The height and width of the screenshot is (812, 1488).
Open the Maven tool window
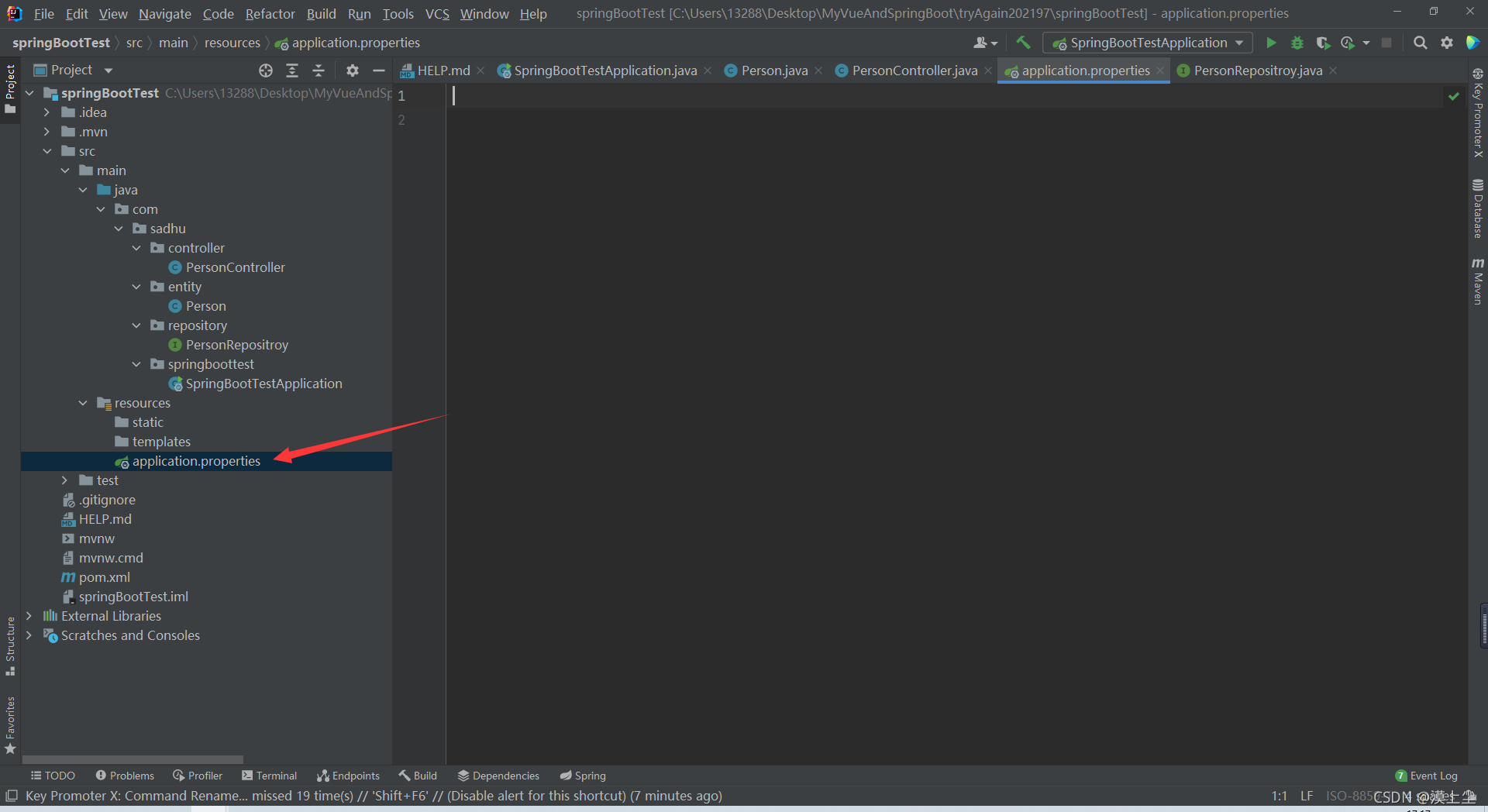[1478, 281]
